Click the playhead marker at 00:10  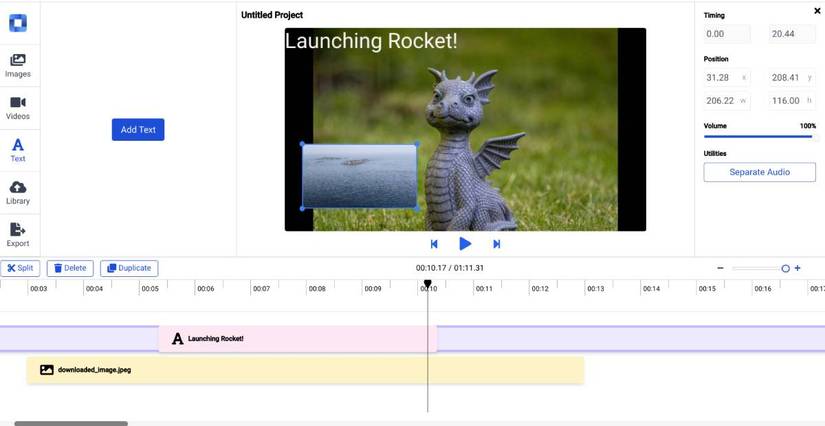tap(428, 284)
